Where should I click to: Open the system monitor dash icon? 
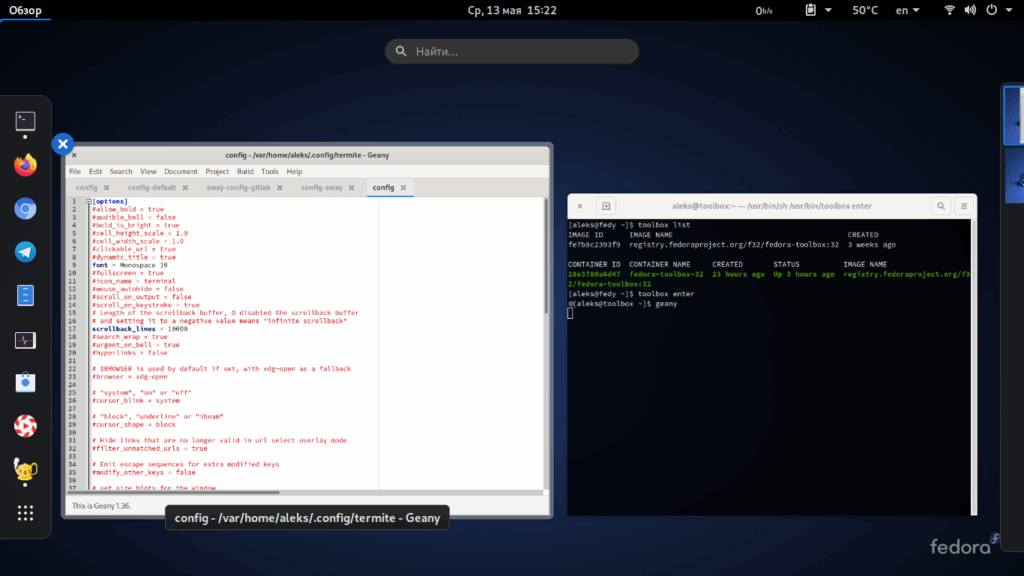25,340
